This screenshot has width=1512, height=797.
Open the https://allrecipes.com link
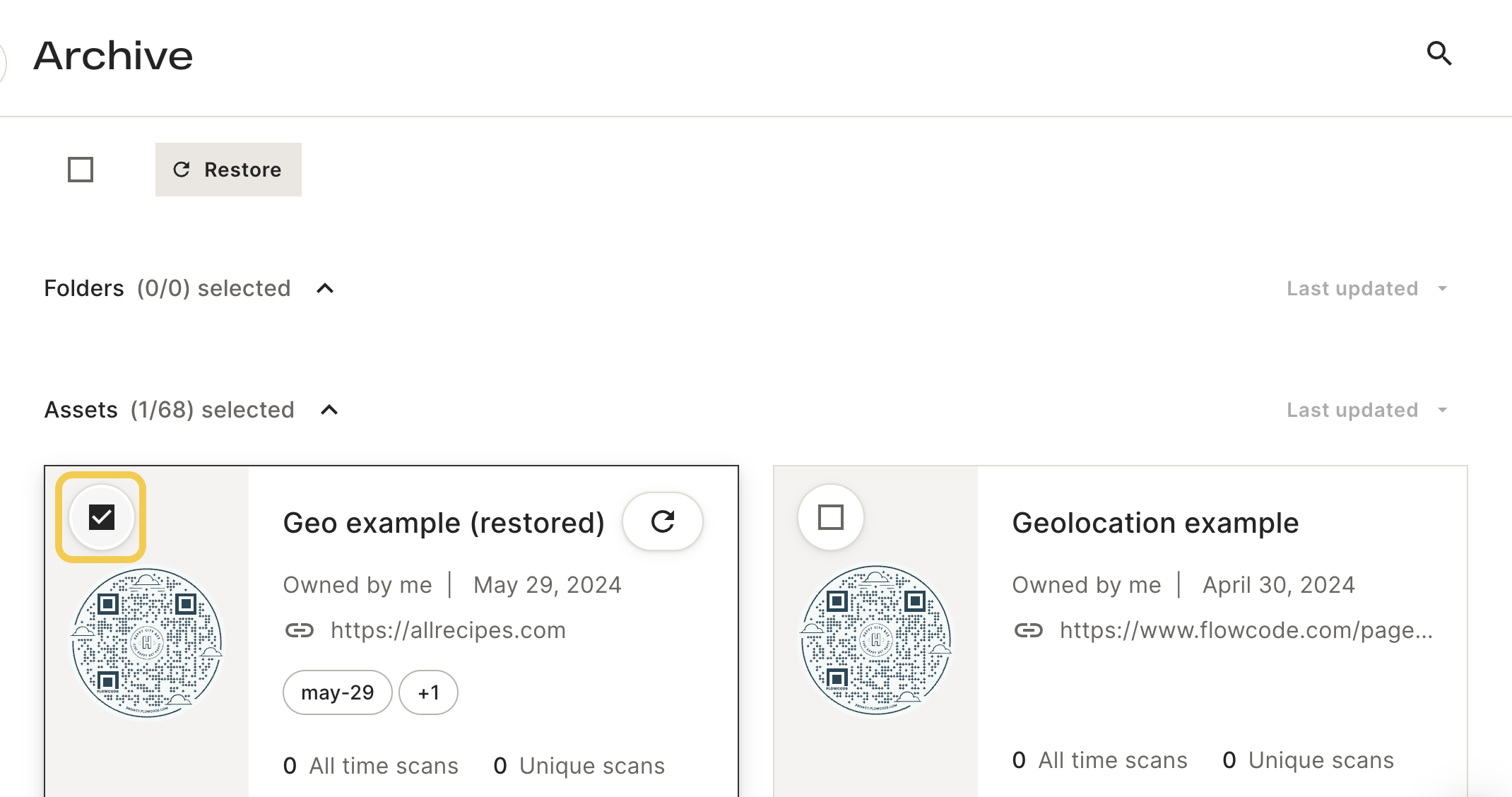pyautogui.click(x=449, y=630)
